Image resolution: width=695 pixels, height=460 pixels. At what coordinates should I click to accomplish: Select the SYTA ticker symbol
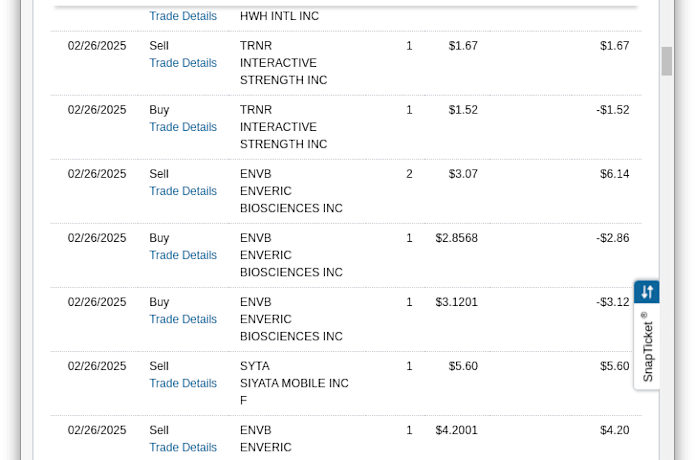click(255, 366)
